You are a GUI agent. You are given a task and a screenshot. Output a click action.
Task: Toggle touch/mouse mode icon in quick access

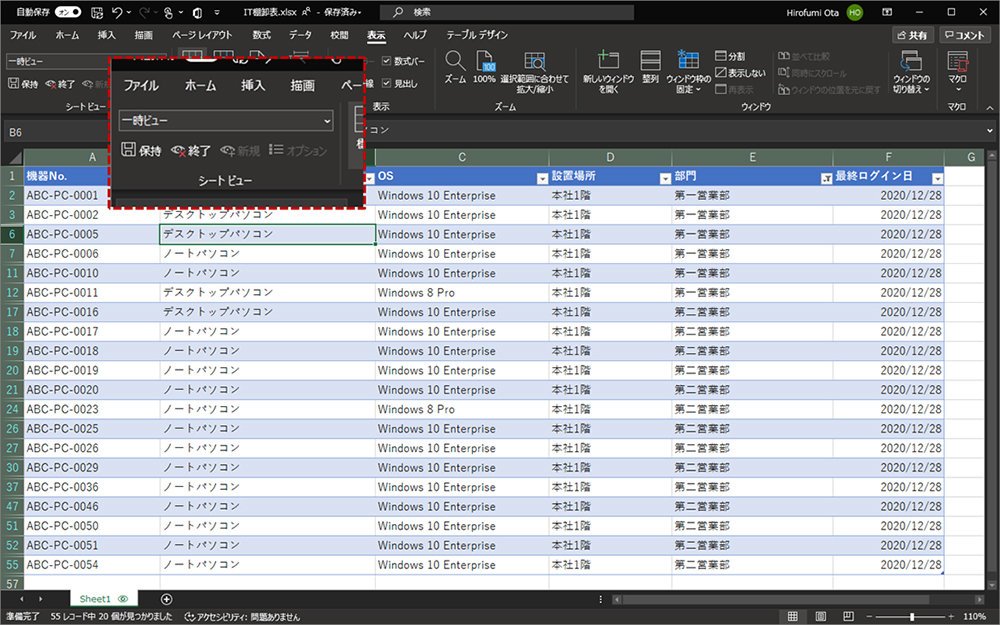[168, 12]
